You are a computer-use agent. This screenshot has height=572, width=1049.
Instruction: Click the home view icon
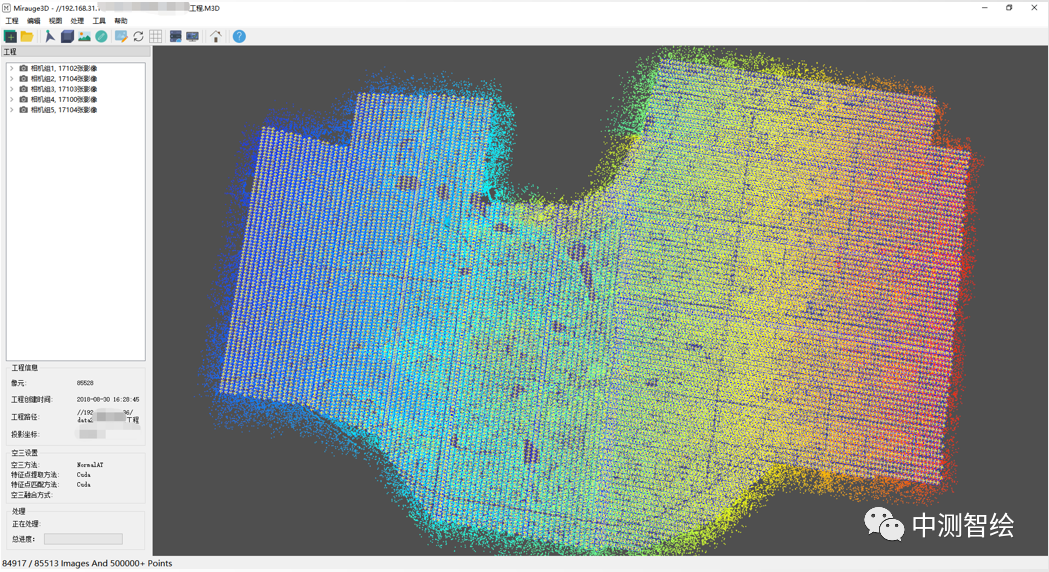[216, 36]
